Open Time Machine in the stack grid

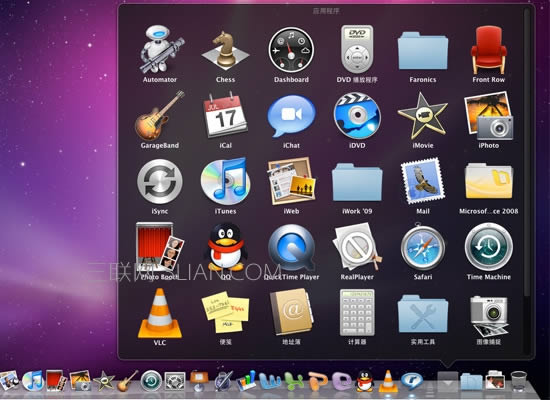click(x=489, y=247)
